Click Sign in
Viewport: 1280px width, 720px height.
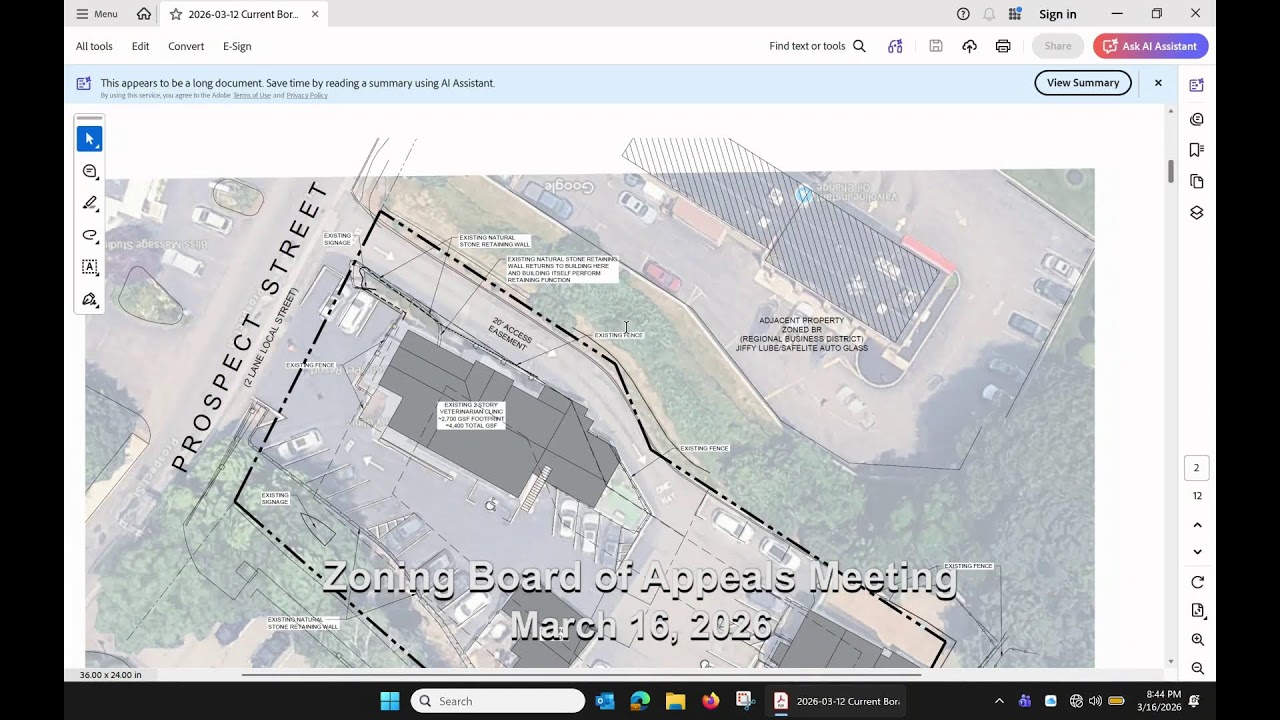pos(1058,14)
